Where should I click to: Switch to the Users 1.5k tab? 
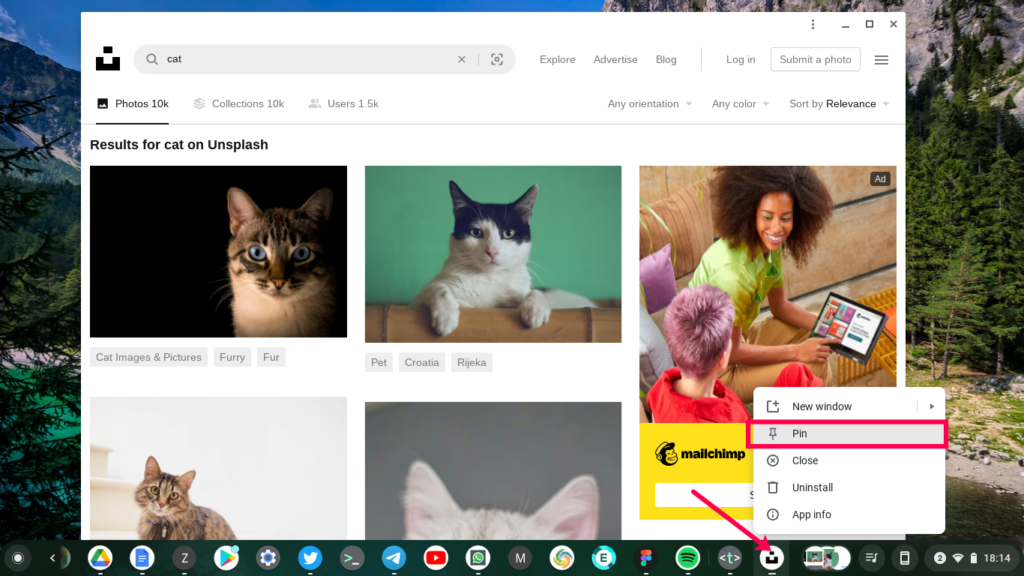344,104
